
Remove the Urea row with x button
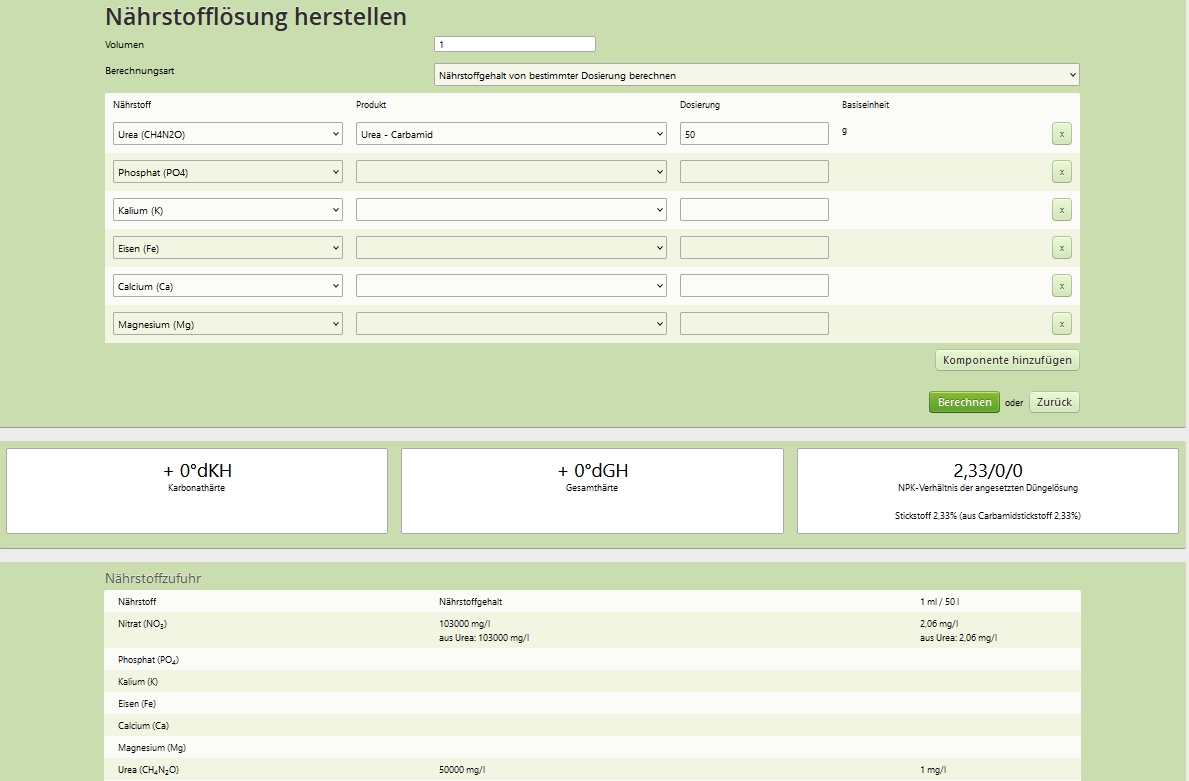pos(1061,134)
